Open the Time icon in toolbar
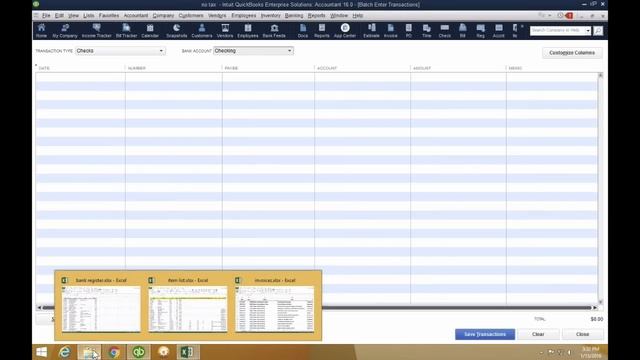The image size is (640, 360). tap(427, 31)
